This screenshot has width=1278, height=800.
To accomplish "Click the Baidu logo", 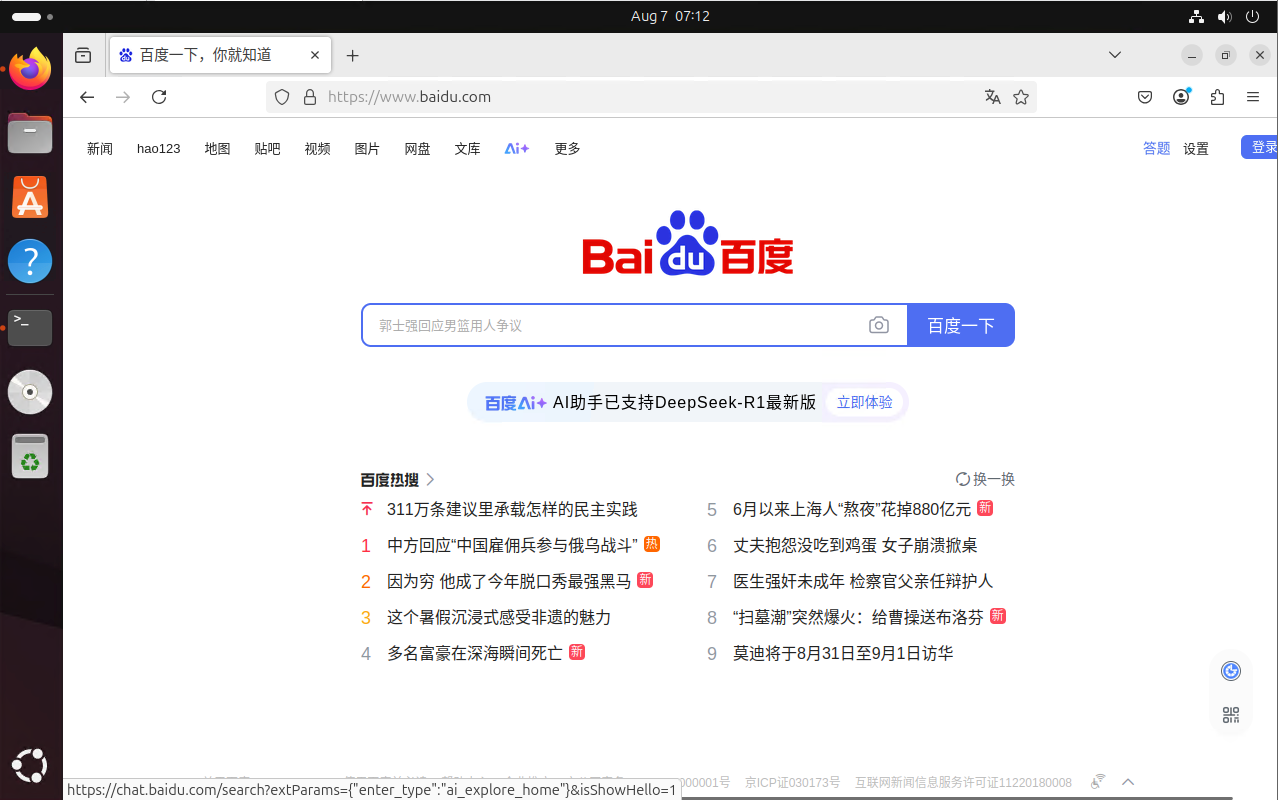I will 688,243.
